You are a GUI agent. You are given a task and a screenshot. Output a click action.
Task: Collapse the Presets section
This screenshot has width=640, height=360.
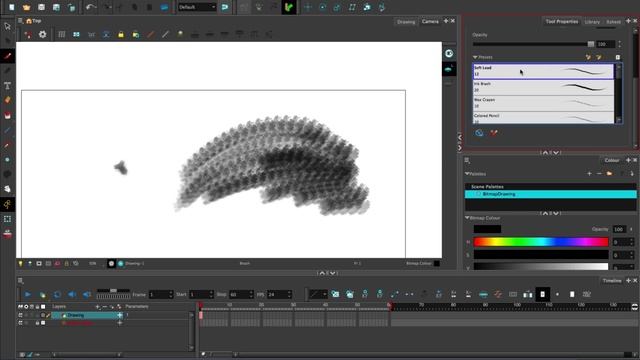[x=475, y=57]
